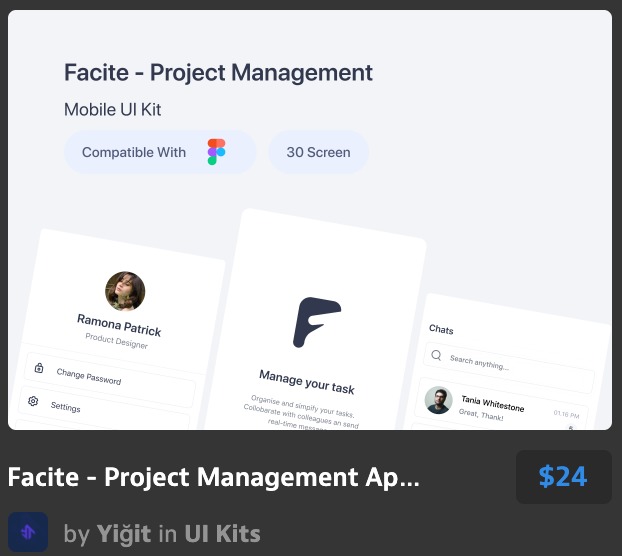
Task: Click Ramona Patrick's profile photo
Action: (x=125, y=291)
